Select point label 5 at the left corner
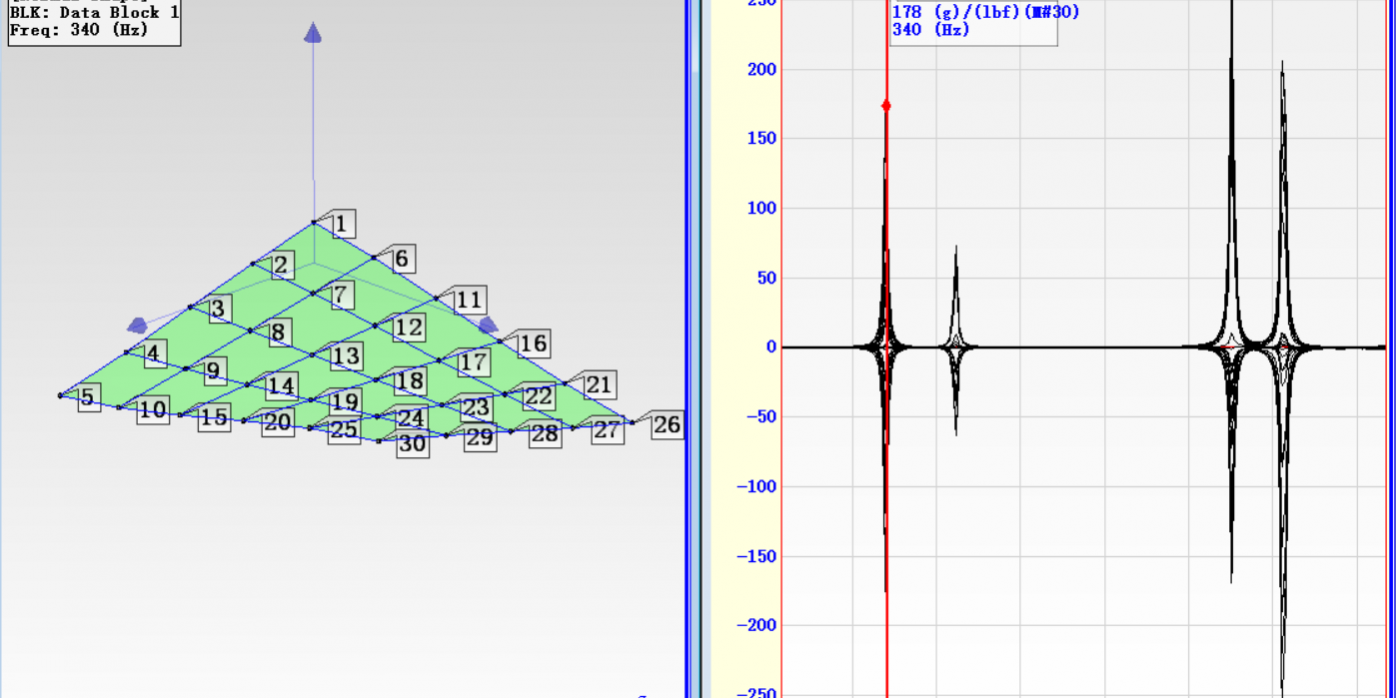Viewport: 1396px width, 698px height. tap(87, 398)
